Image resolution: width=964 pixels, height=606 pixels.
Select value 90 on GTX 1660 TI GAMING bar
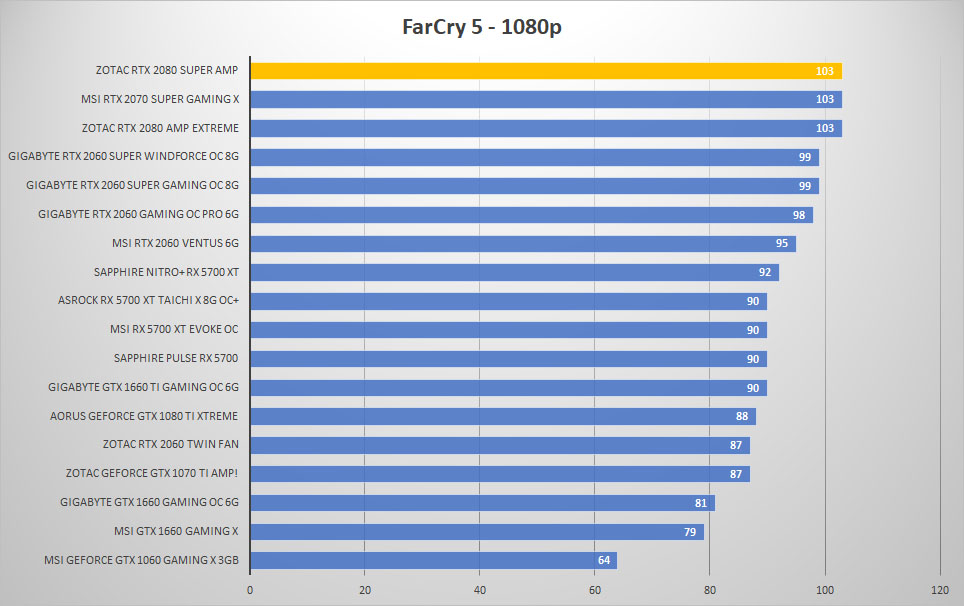click(753, 388)
